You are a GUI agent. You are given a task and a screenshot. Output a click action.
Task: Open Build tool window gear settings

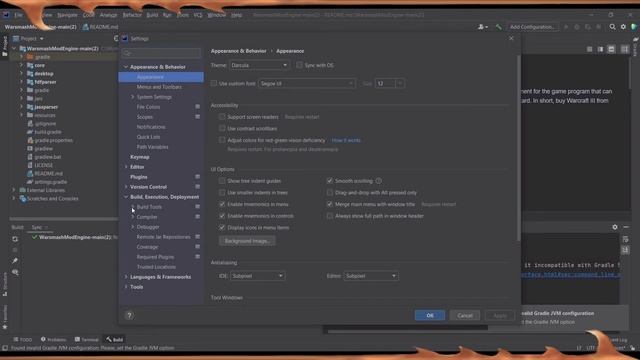(615, 227)
